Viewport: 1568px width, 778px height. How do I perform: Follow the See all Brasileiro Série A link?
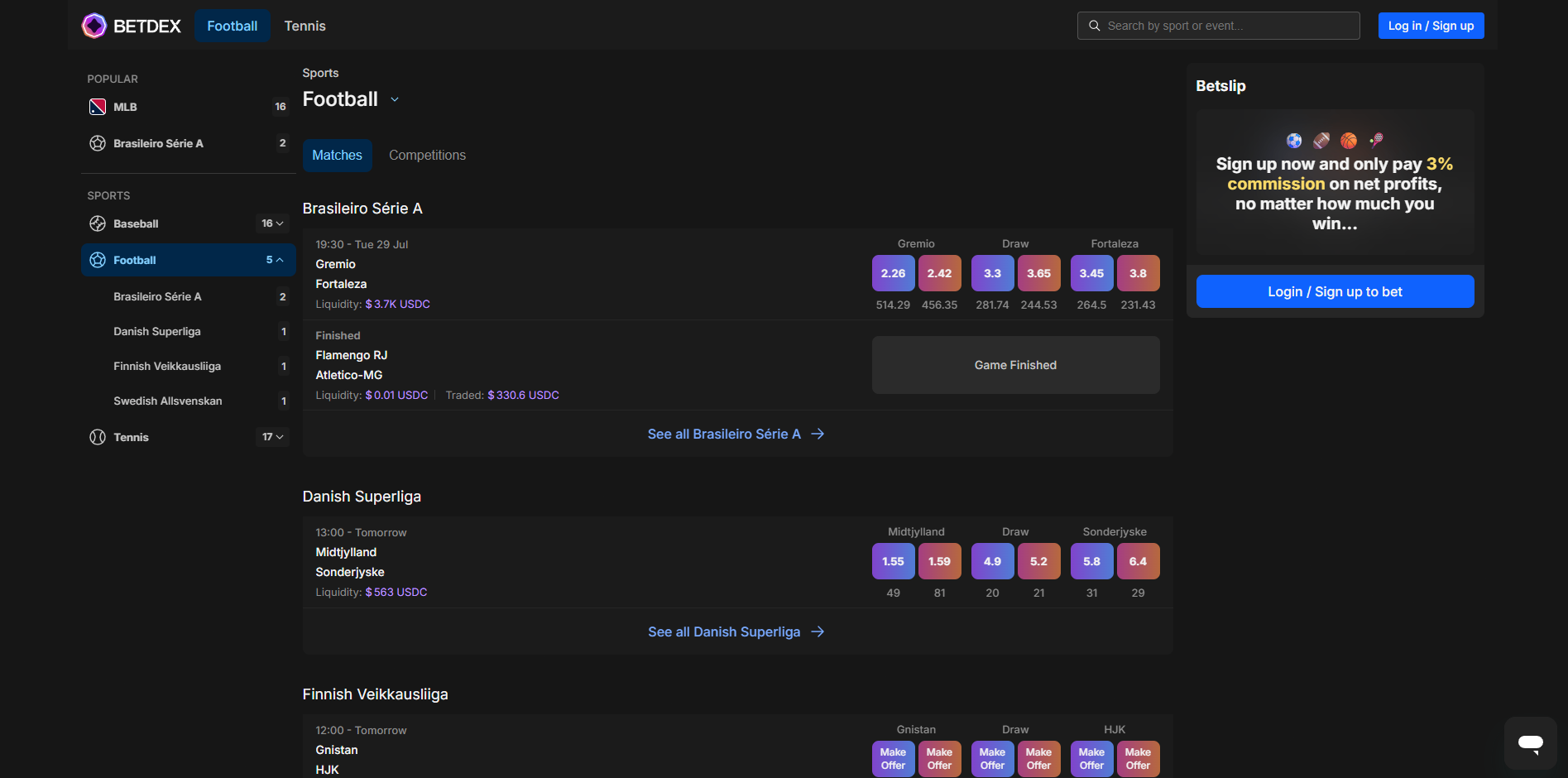pos(724,434)
